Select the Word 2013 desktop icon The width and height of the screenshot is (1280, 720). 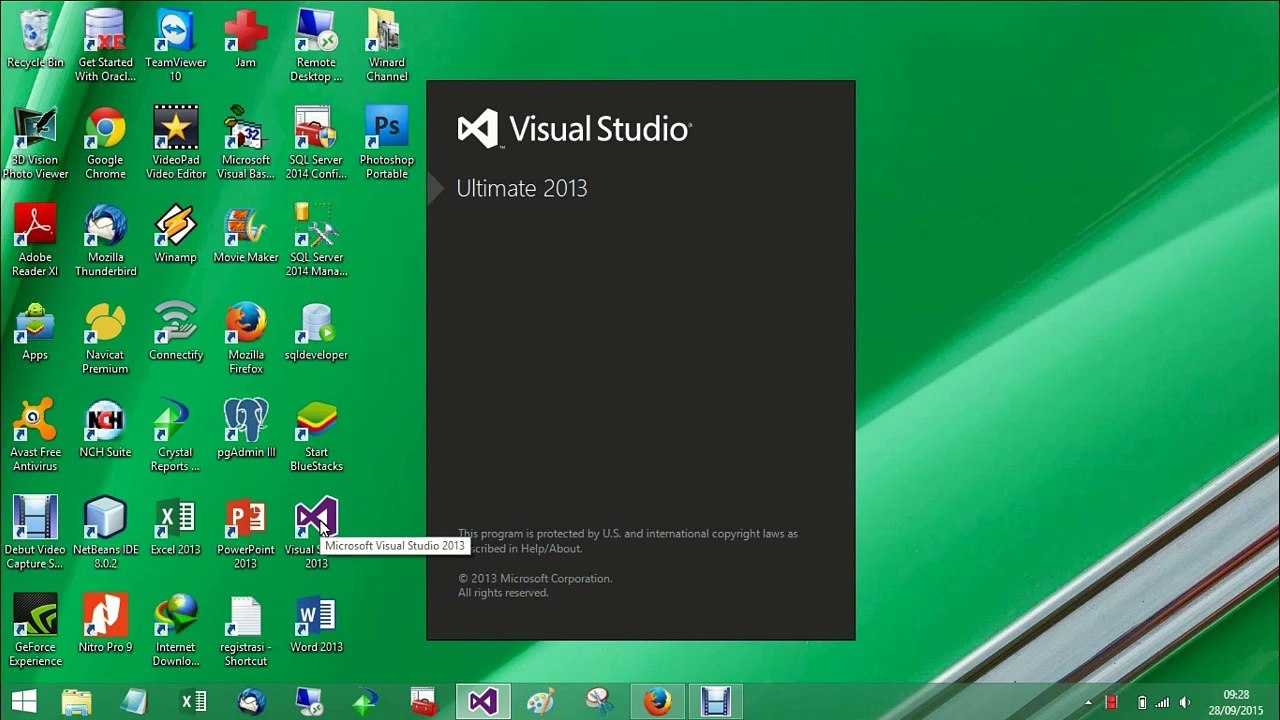coord(316,624)
